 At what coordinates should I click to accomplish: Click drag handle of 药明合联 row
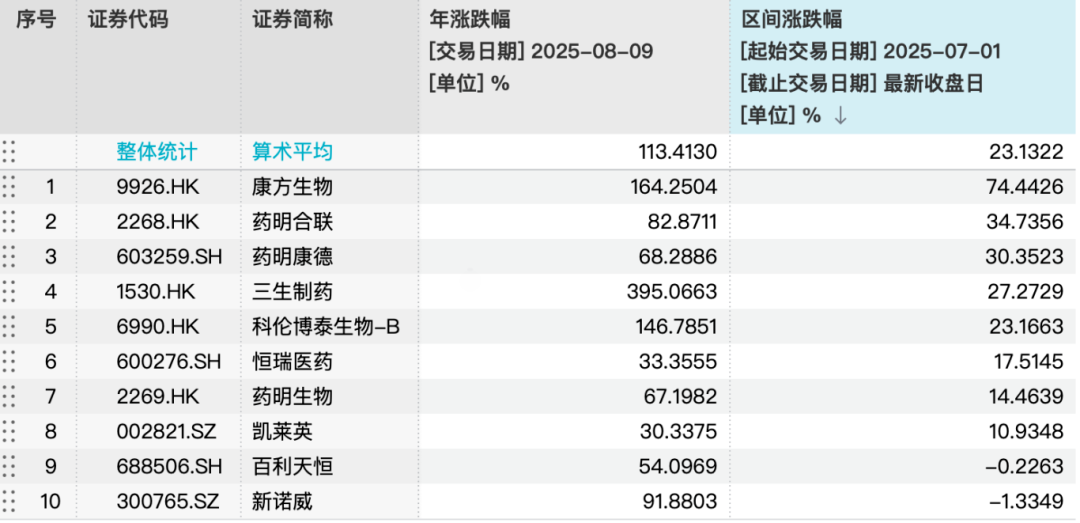[x=9, y=222]
